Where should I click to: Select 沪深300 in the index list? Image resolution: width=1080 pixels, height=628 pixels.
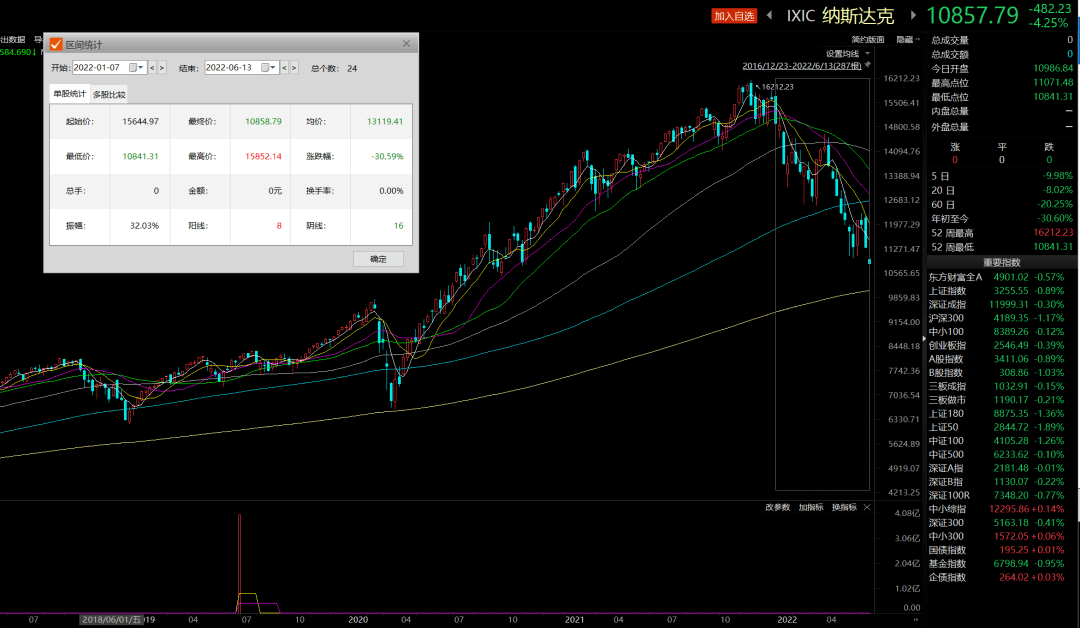pos(947,318)
